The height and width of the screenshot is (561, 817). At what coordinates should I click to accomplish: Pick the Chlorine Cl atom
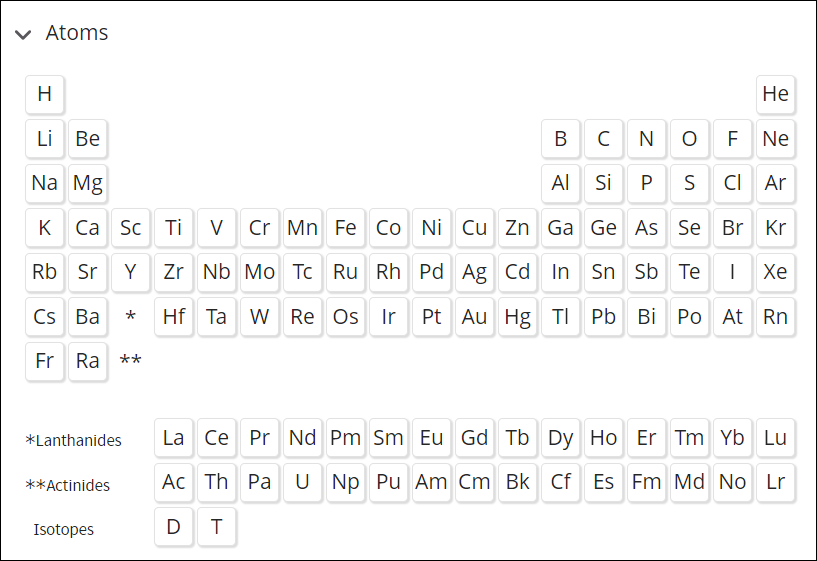(x=733, y=183)
